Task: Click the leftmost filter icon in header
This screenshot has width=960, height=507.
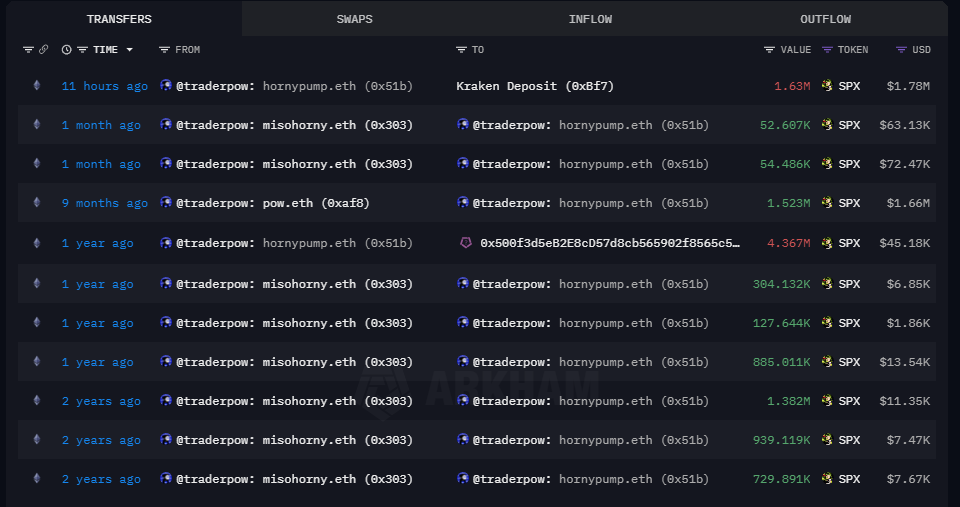Action: point(28,50)
